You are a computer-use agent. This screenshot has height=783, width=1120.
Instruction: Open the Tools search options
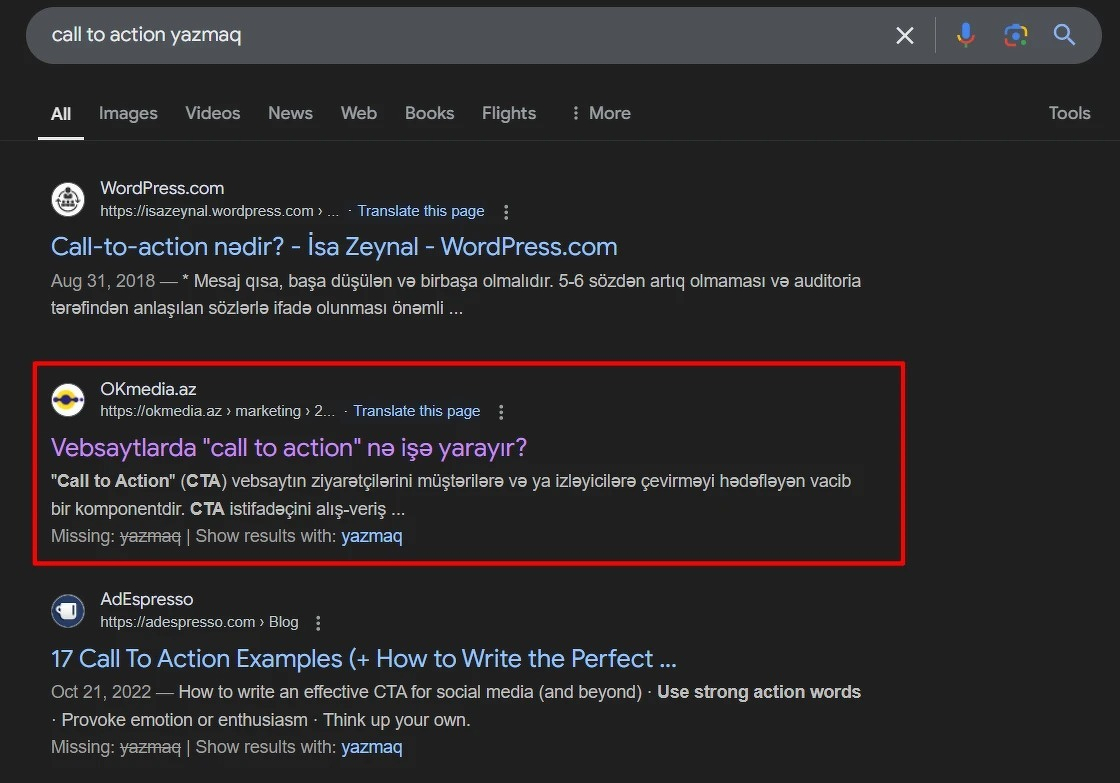(1069, 113)
